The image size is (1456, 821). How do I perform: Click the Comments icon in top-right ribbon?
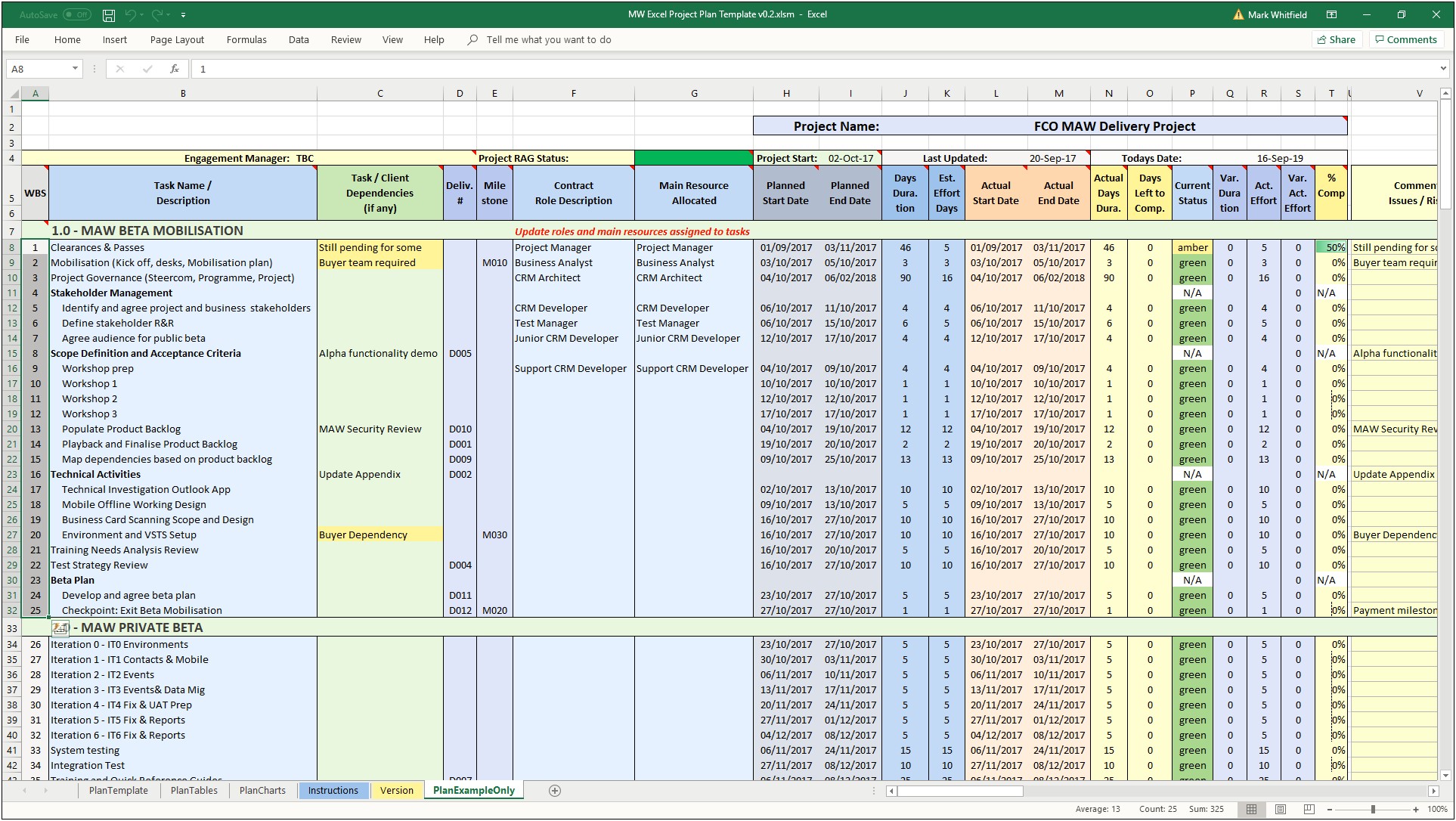1405,40
